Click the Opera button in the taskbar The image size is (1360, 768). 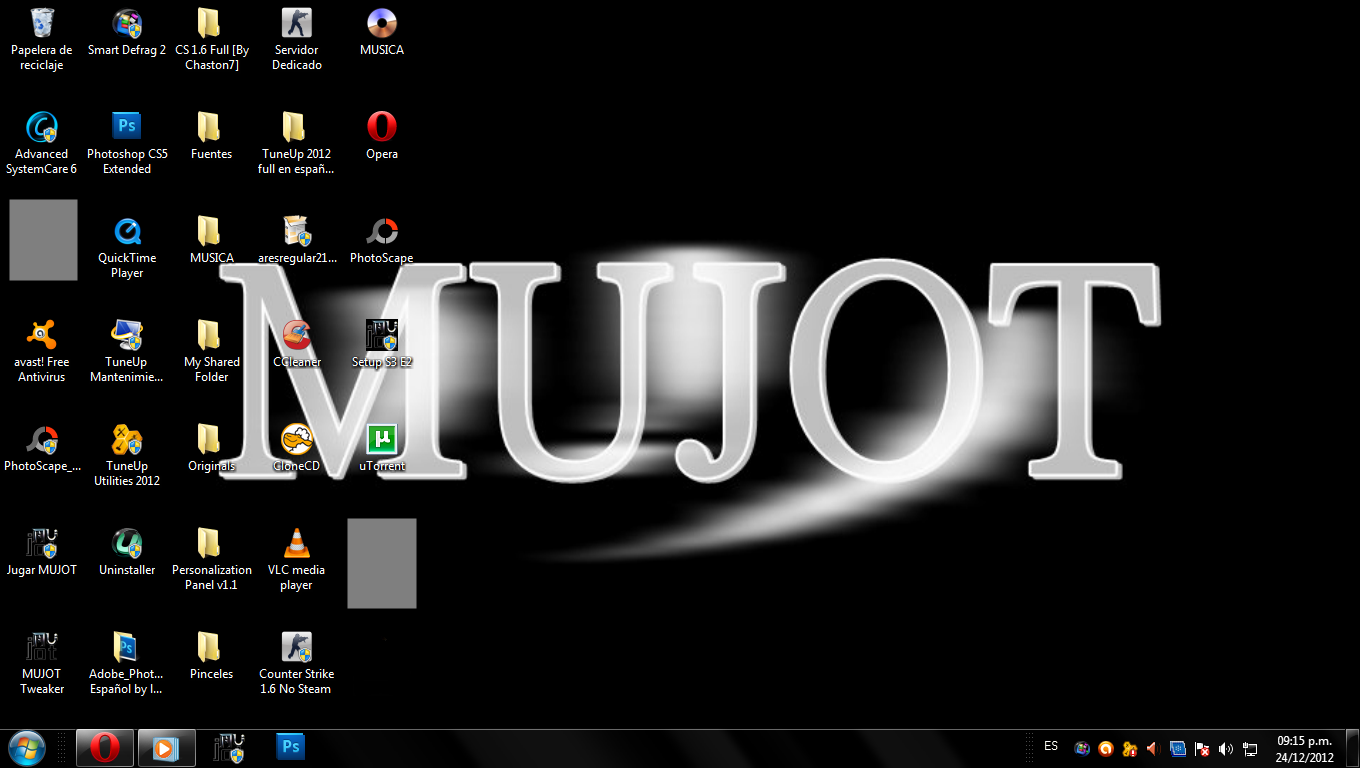[x=105, y=747]
